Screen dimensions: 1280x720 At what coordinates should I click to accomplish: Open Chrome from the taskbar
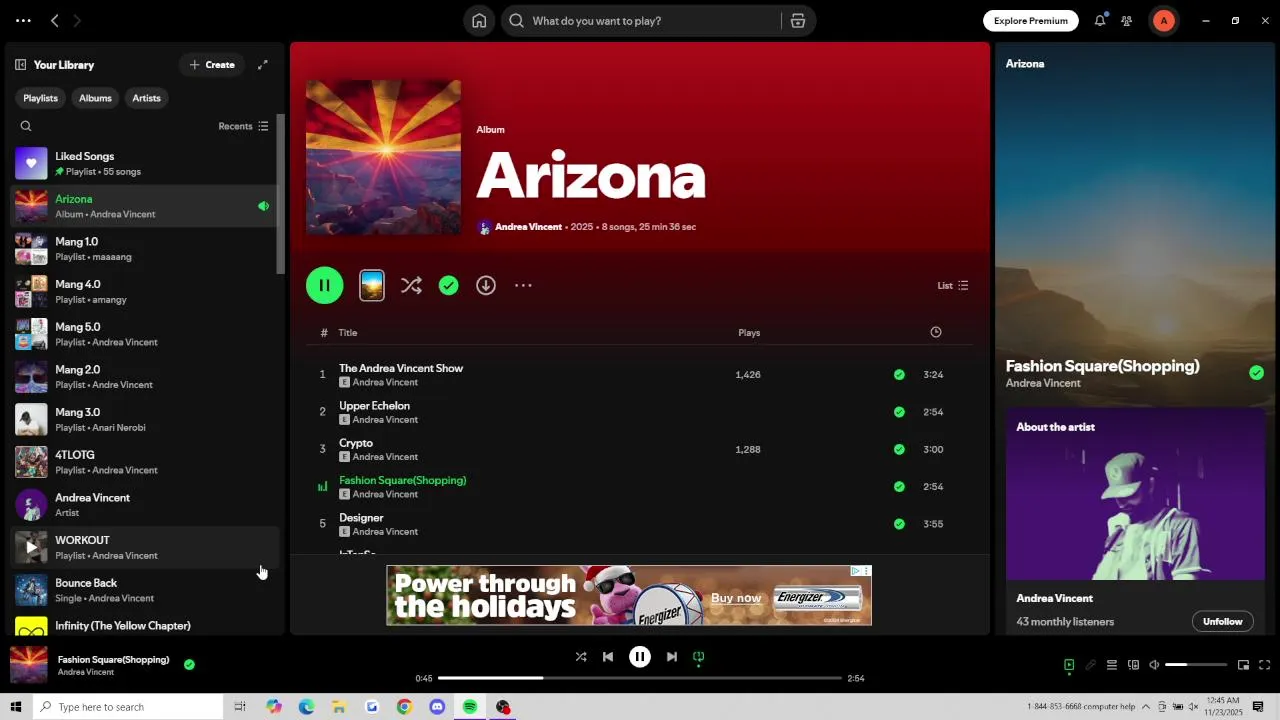tap(404, 707)
